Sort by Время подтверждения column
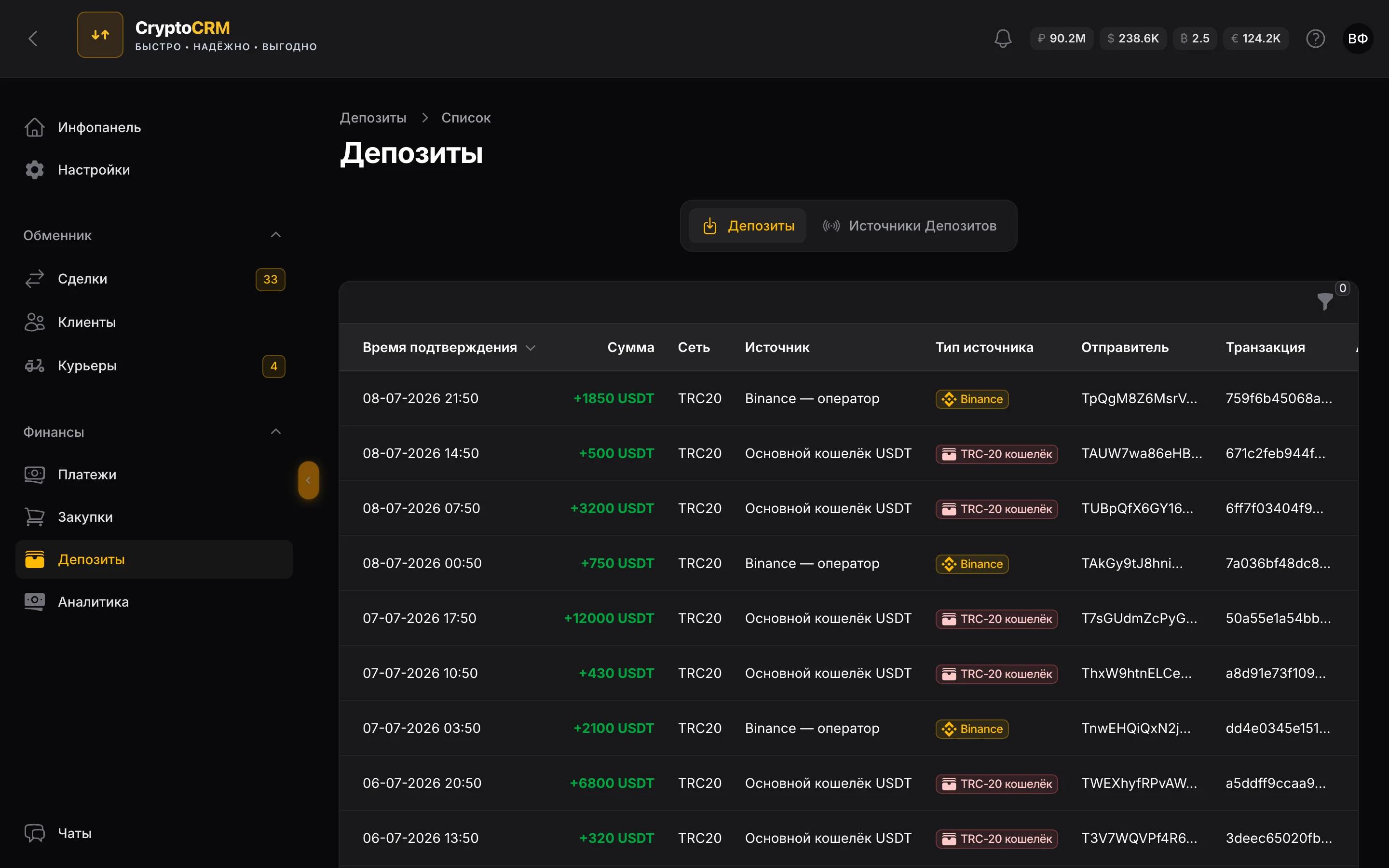This screenshot has width=1389, height=868. (x=449, y=347)
